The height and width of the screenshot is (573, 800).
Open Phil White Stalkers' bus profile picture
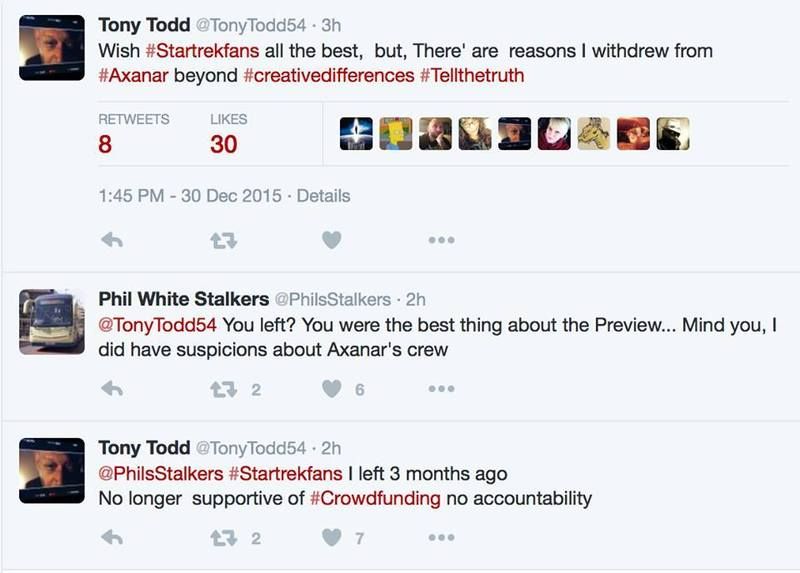[x=52, y=322]
